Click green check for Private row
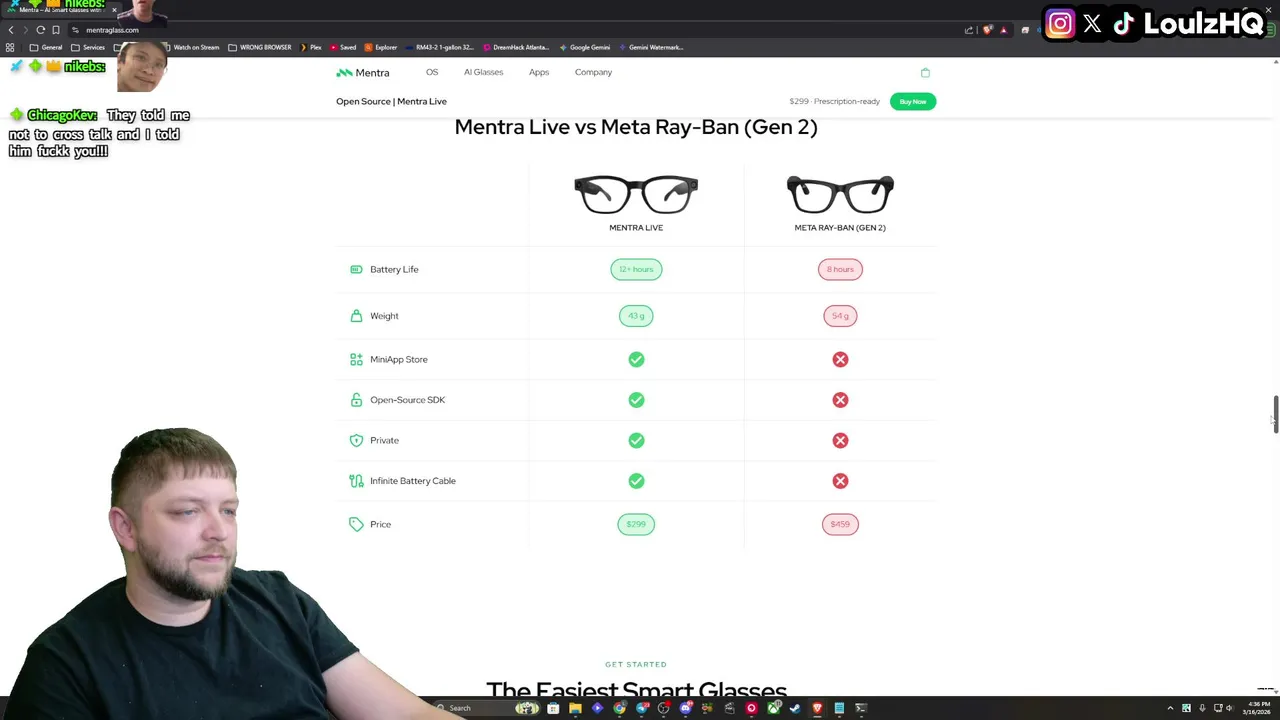 pos(636,440)
